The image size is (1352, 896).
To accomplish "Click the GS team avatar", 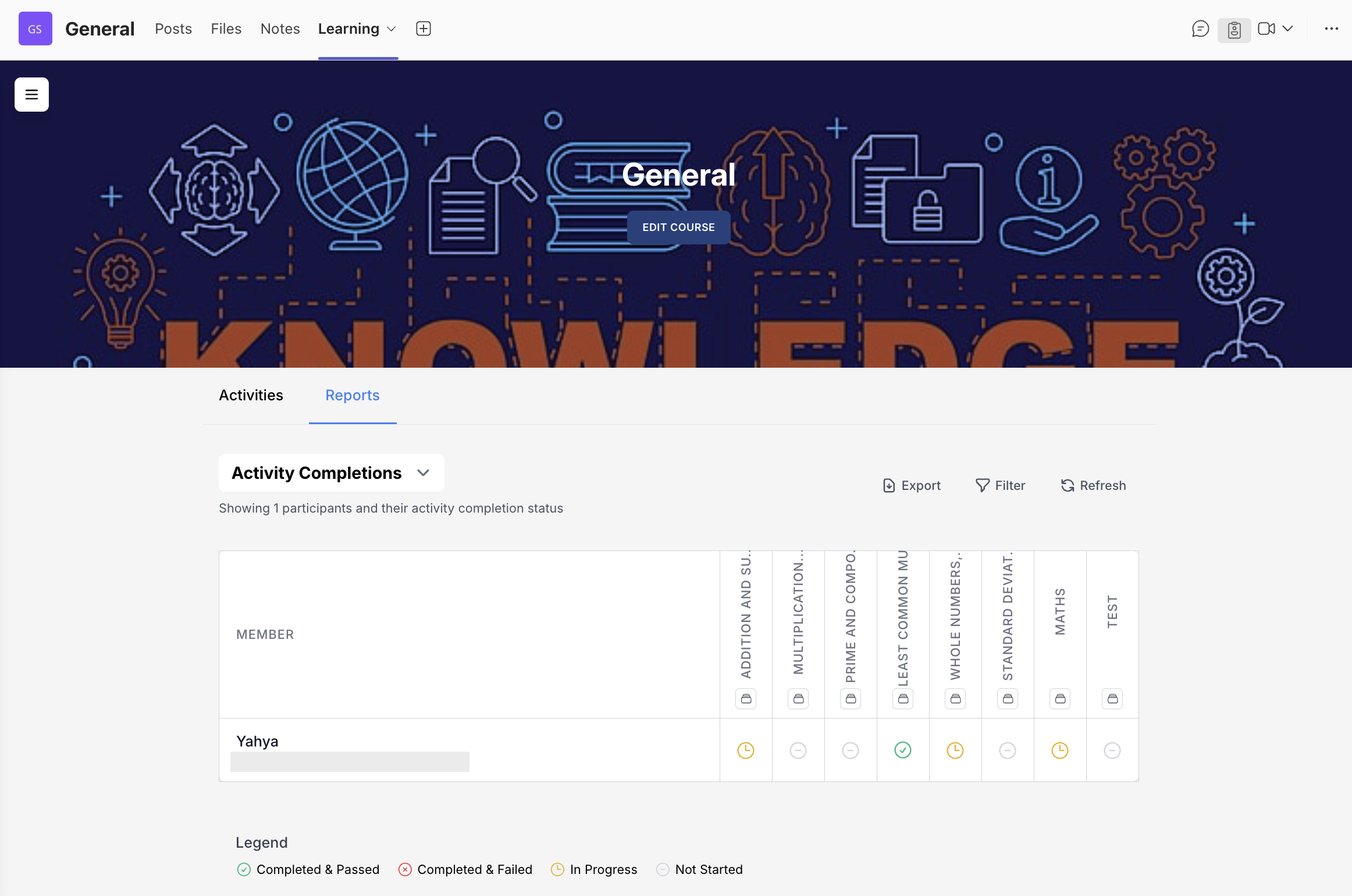I will [x=35, y=29].
